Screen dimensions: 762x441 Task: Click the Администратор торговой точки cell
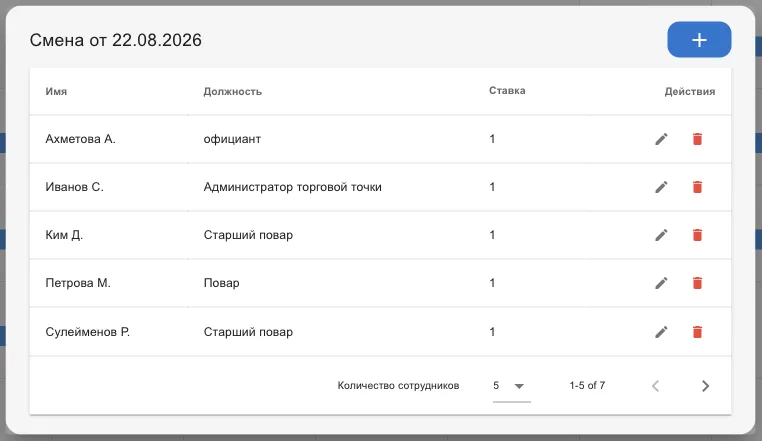click(293, 187)
